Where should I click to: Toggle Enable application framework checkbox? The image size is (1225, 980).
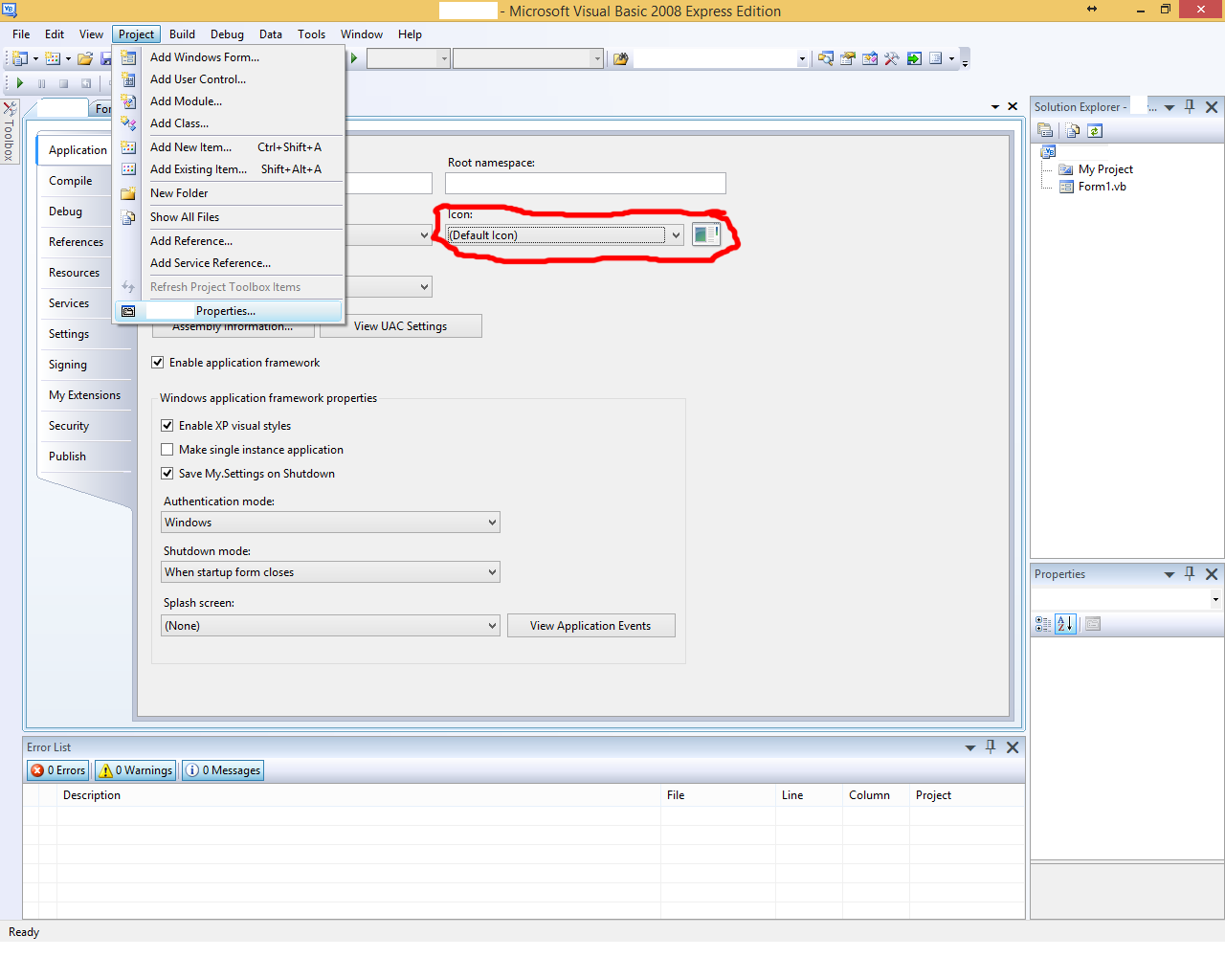pos(158,363)
